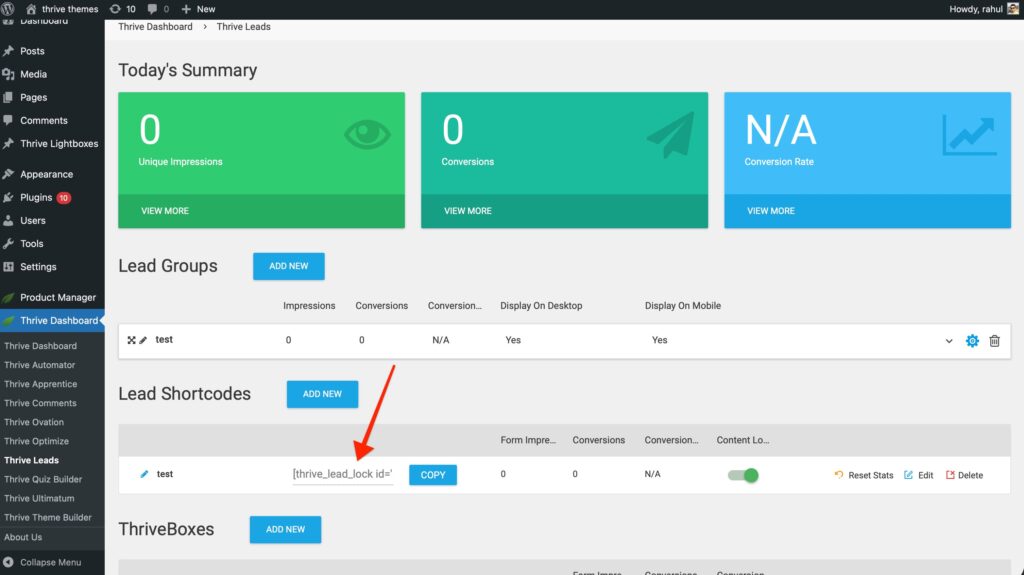Select Plugins in the admin sidebar
Screen dimensions: 1024x575
36,197
